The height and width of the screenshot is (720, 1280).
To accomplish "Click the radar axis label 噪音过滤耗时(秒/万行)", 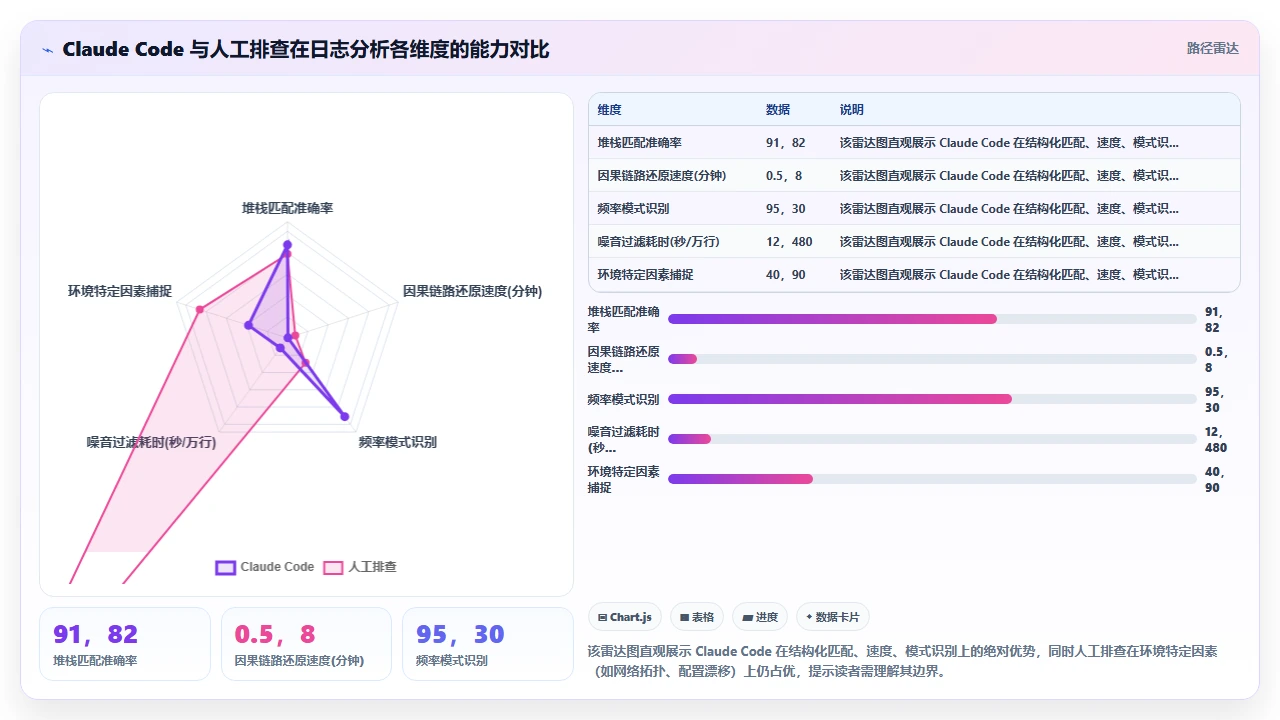I will (151, 442).
